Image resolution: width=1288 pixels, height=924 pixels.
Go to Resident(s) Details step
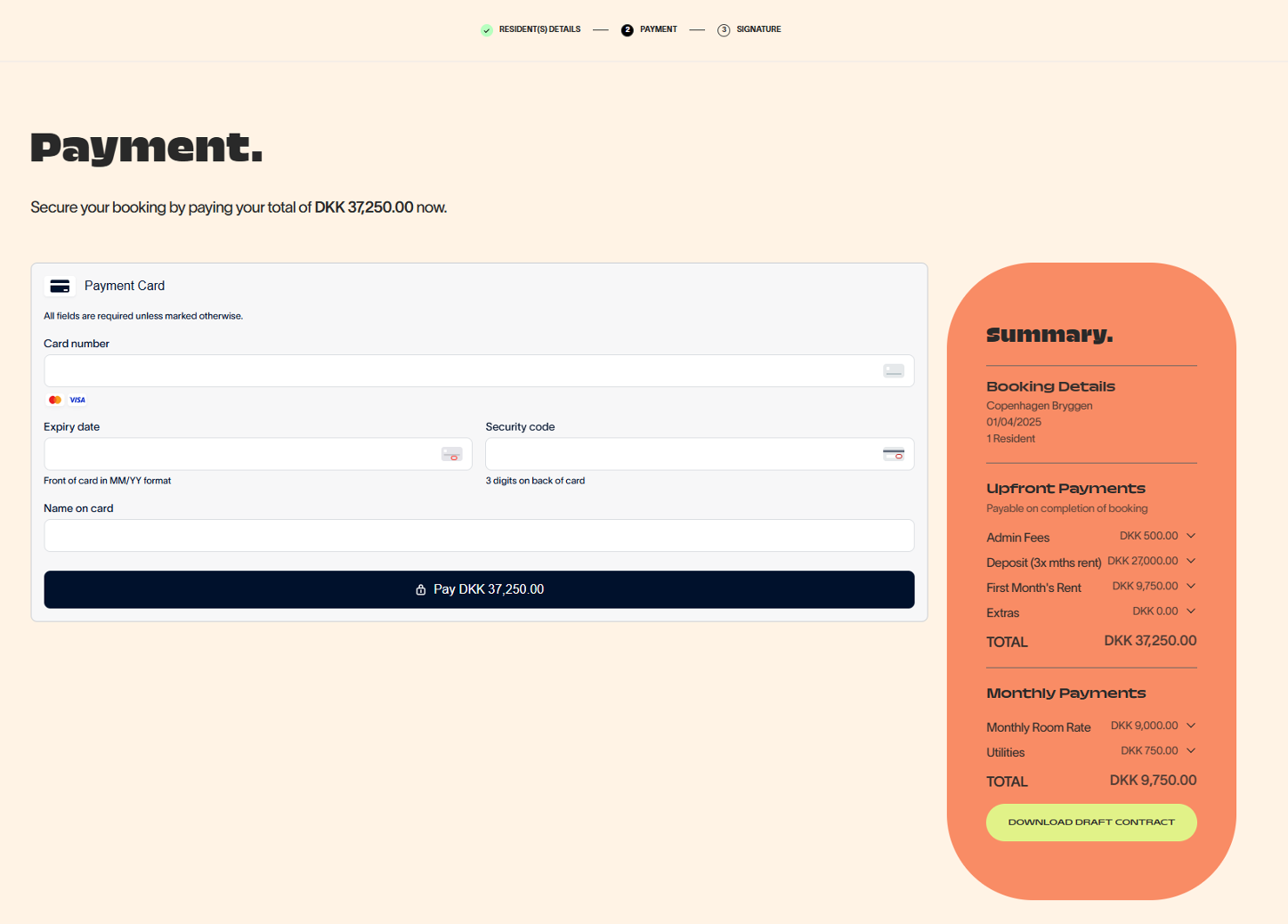pyautogui.click(x=539, y=29)
